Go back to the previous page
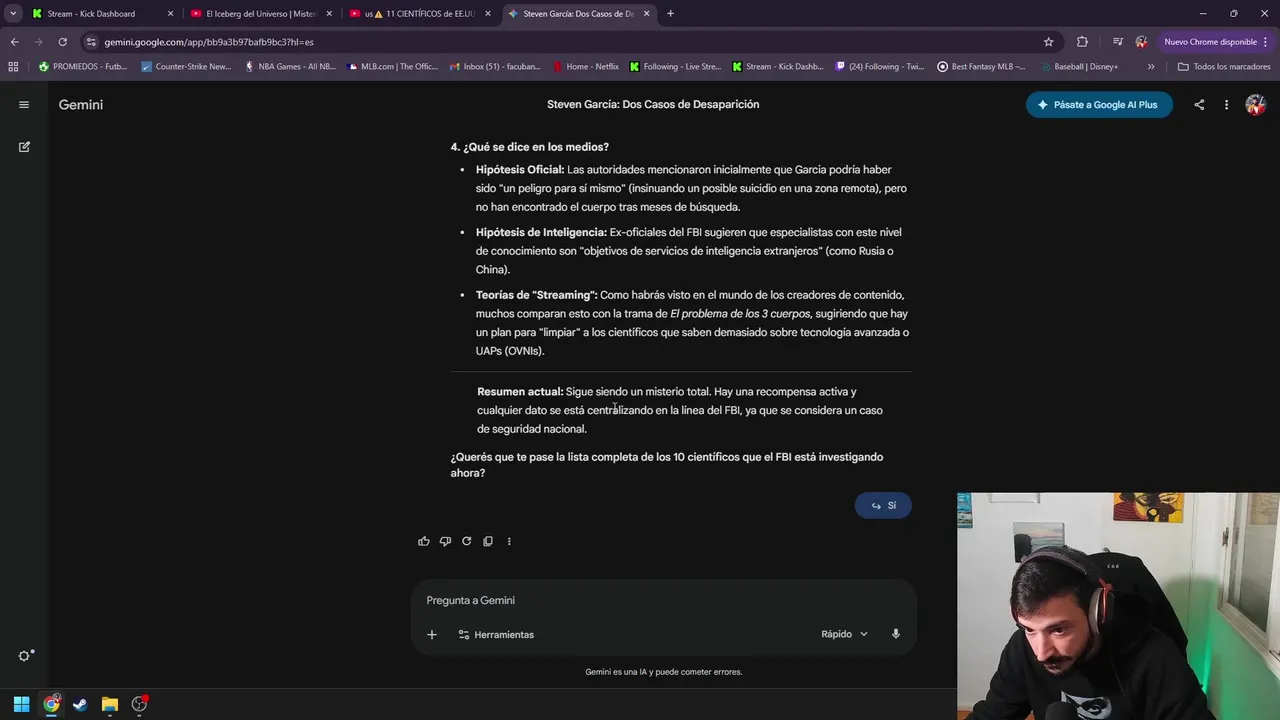Viewport: 1280px width, 720px height. tap(14, 42)
